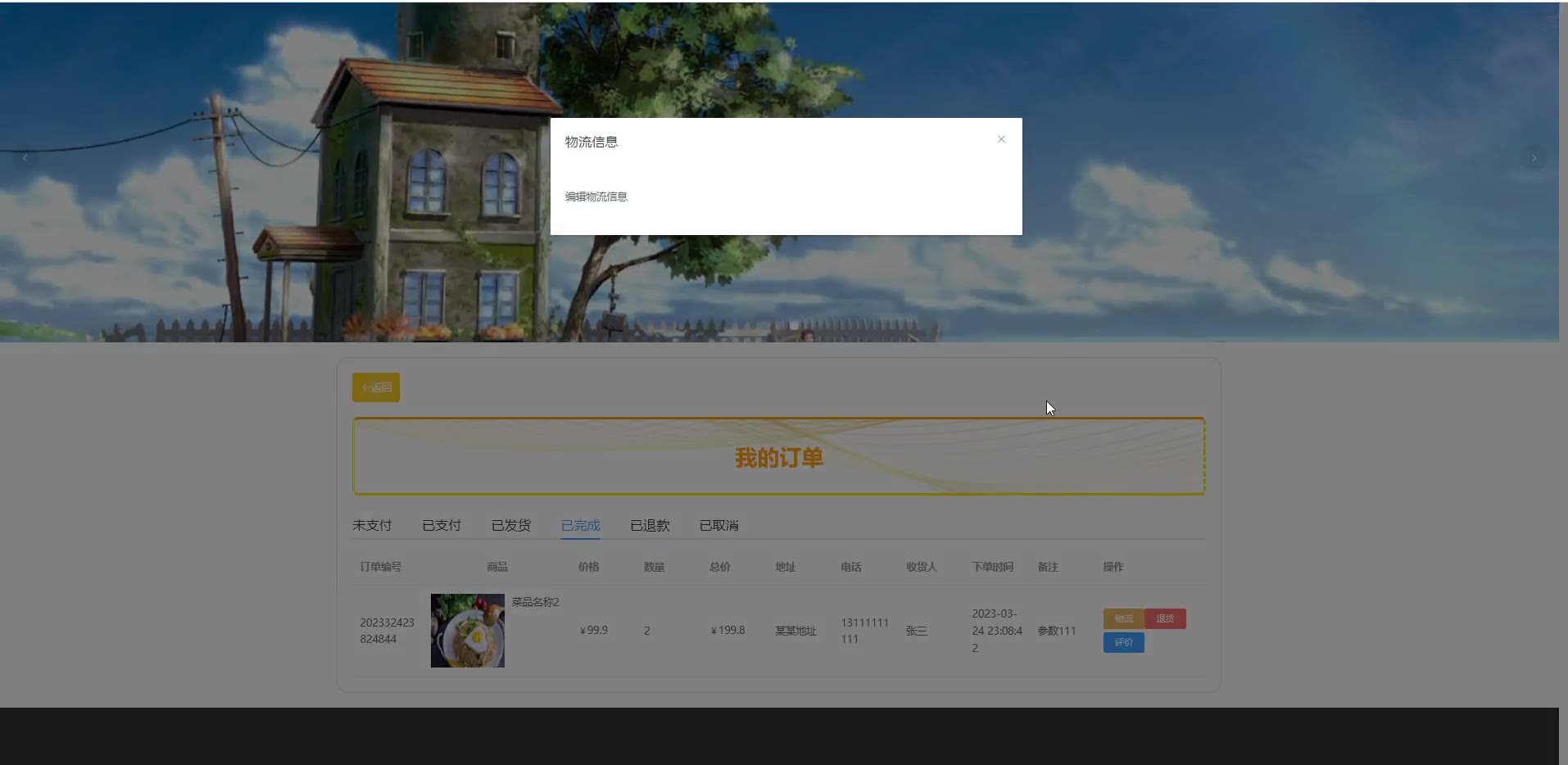Show the 已取消 orders tab
The width and height of the screenshot is (1568, 765).
719,525
